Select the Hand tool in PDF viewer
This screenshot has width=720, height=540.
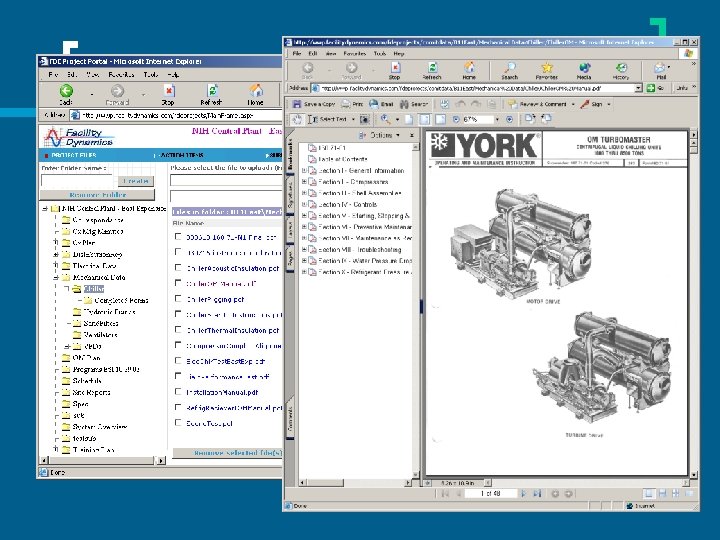click(297, 119)
